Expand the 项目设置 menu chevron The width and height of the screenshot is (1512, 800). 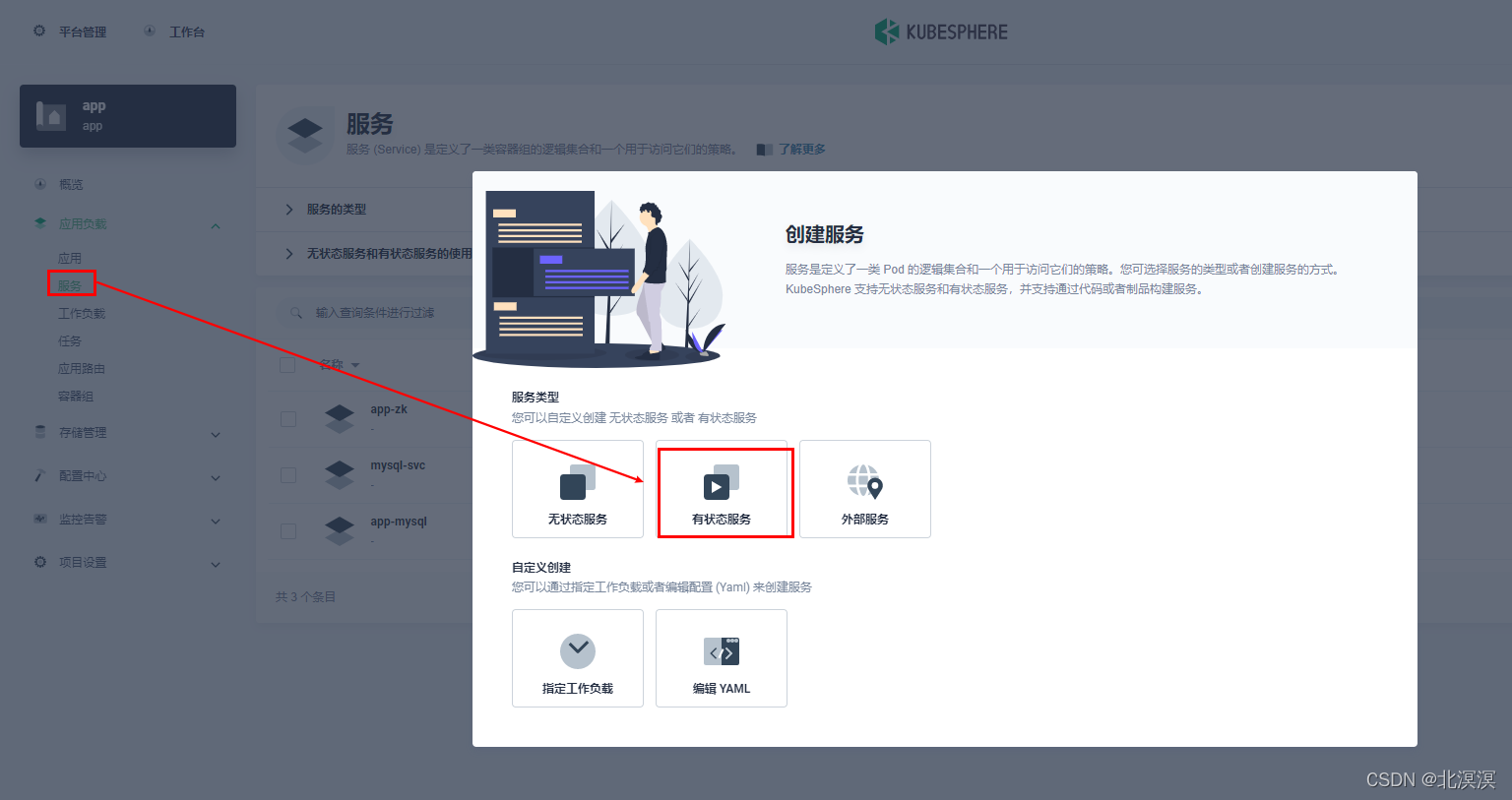216,565
